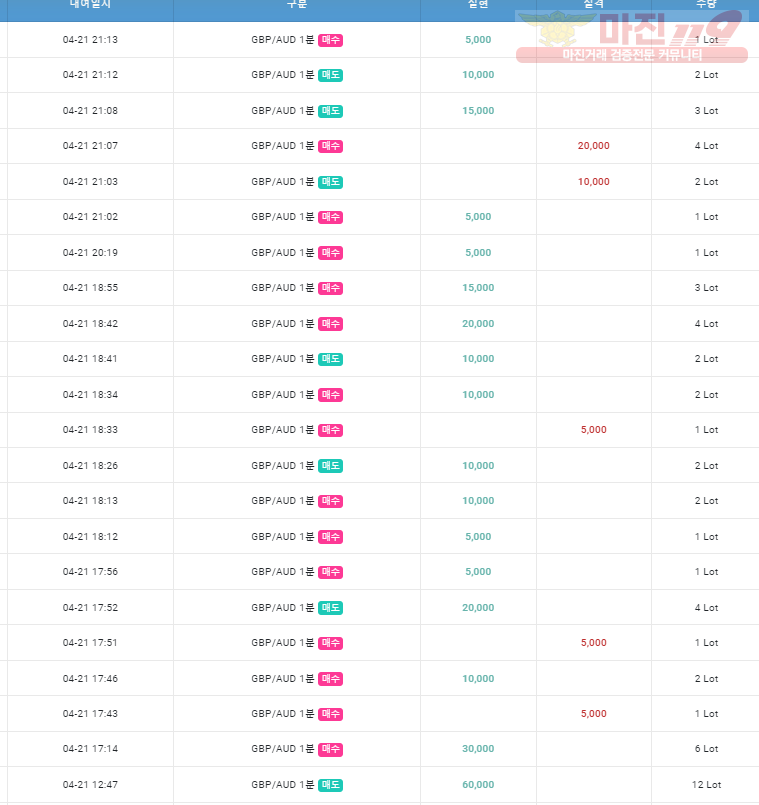Click the 마진 watermark logo image
Screen dimensions: 759x805
tap(632, 36)
